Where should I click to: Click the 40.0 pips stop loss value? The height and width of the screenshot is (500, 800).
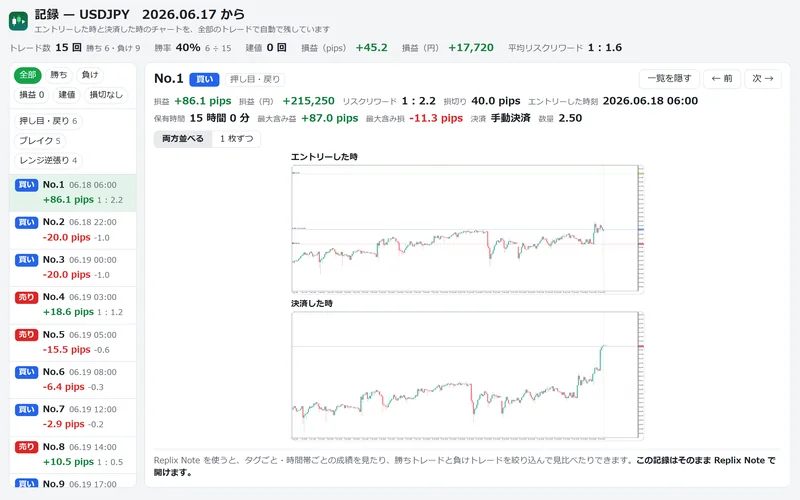click(x=495, y=101)
